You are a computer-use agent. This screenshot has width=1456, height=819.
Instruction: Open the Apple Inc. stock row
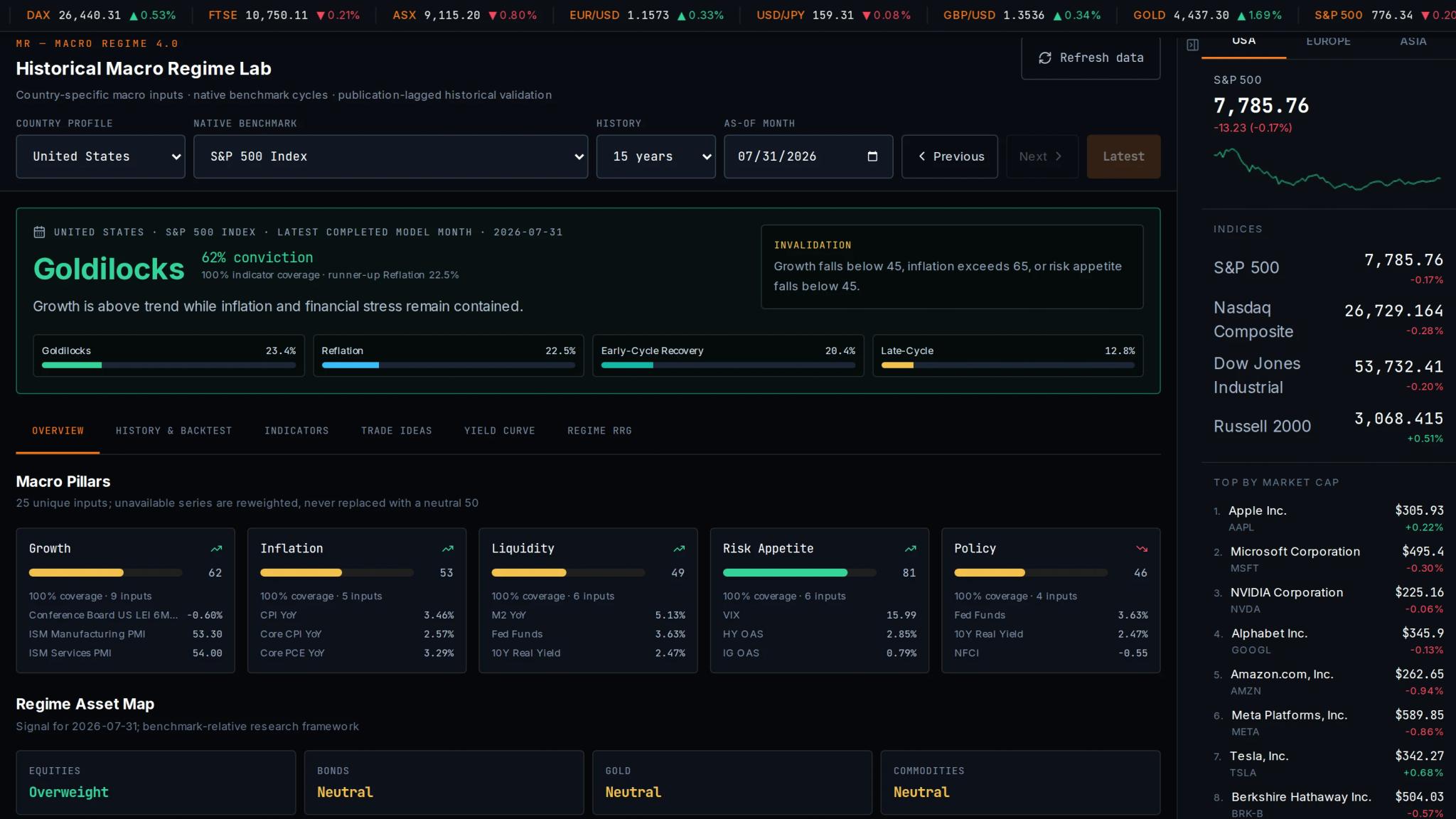click(1328, 518)
